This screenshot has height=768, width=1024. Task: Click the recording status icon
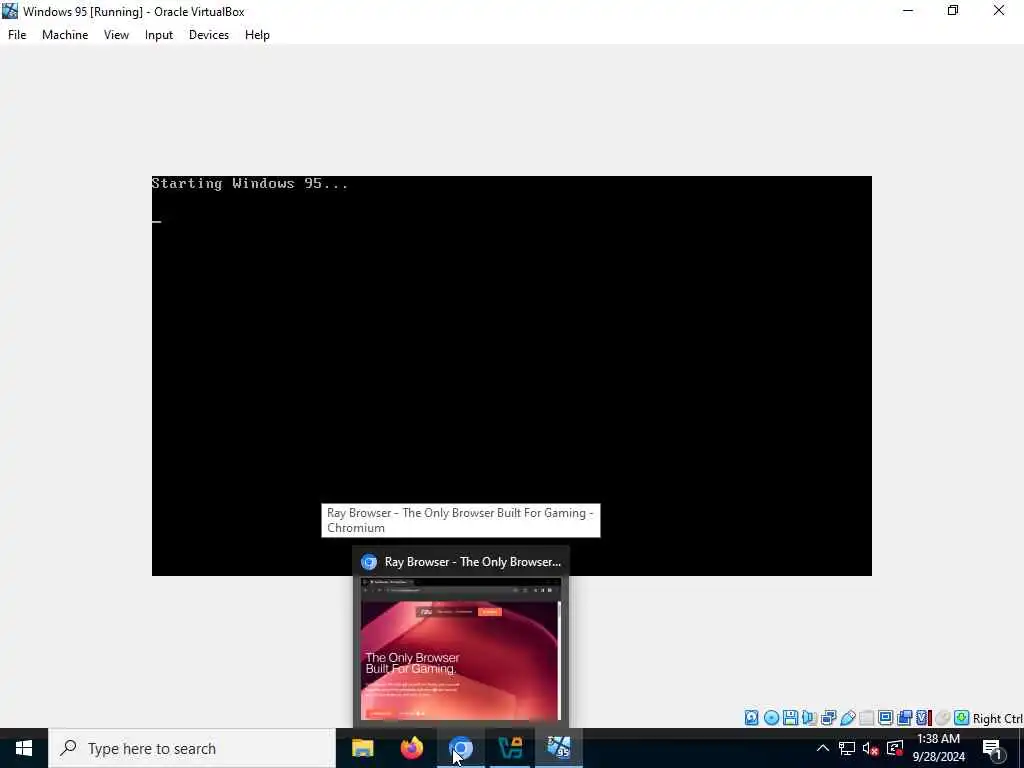pos(904,718)
